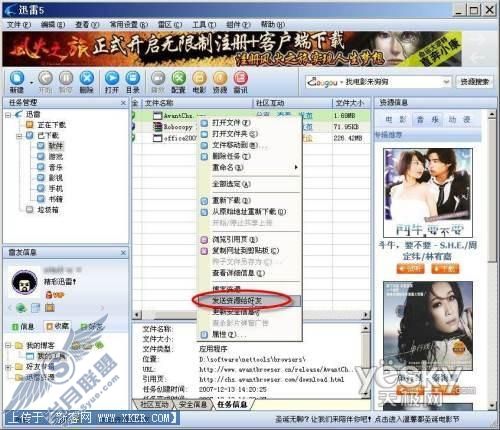This screenshot has height=430, width=500.
Task: Choose 发送资源给好友 in the context menu
Action: pyautogui.click(x=249, y=301)
